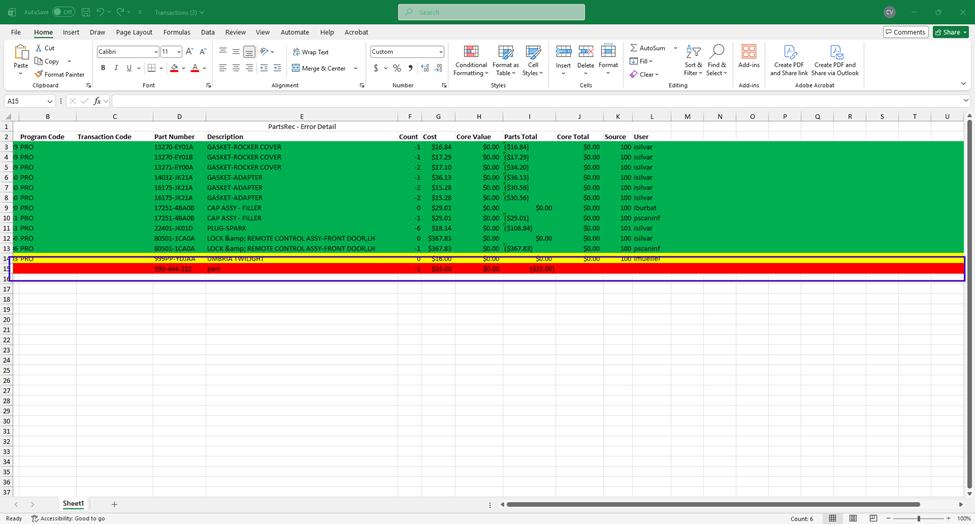Click the Search box in the title bar

tap(491, 12)
